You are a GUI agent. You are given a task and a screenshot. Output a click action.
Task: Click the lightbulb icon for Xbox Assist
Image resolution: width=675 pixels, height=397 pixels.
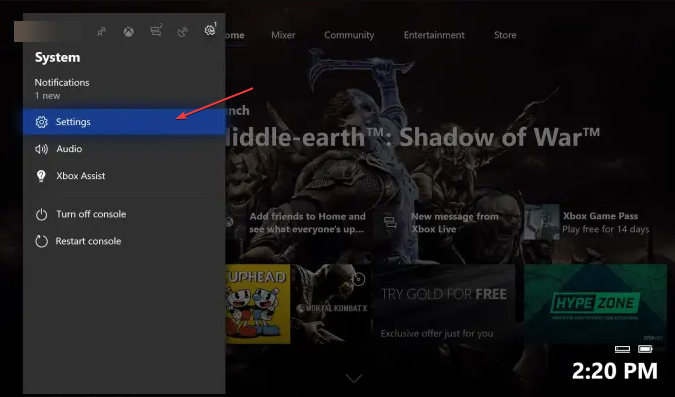pyautogui.click(x=41, y=176)
